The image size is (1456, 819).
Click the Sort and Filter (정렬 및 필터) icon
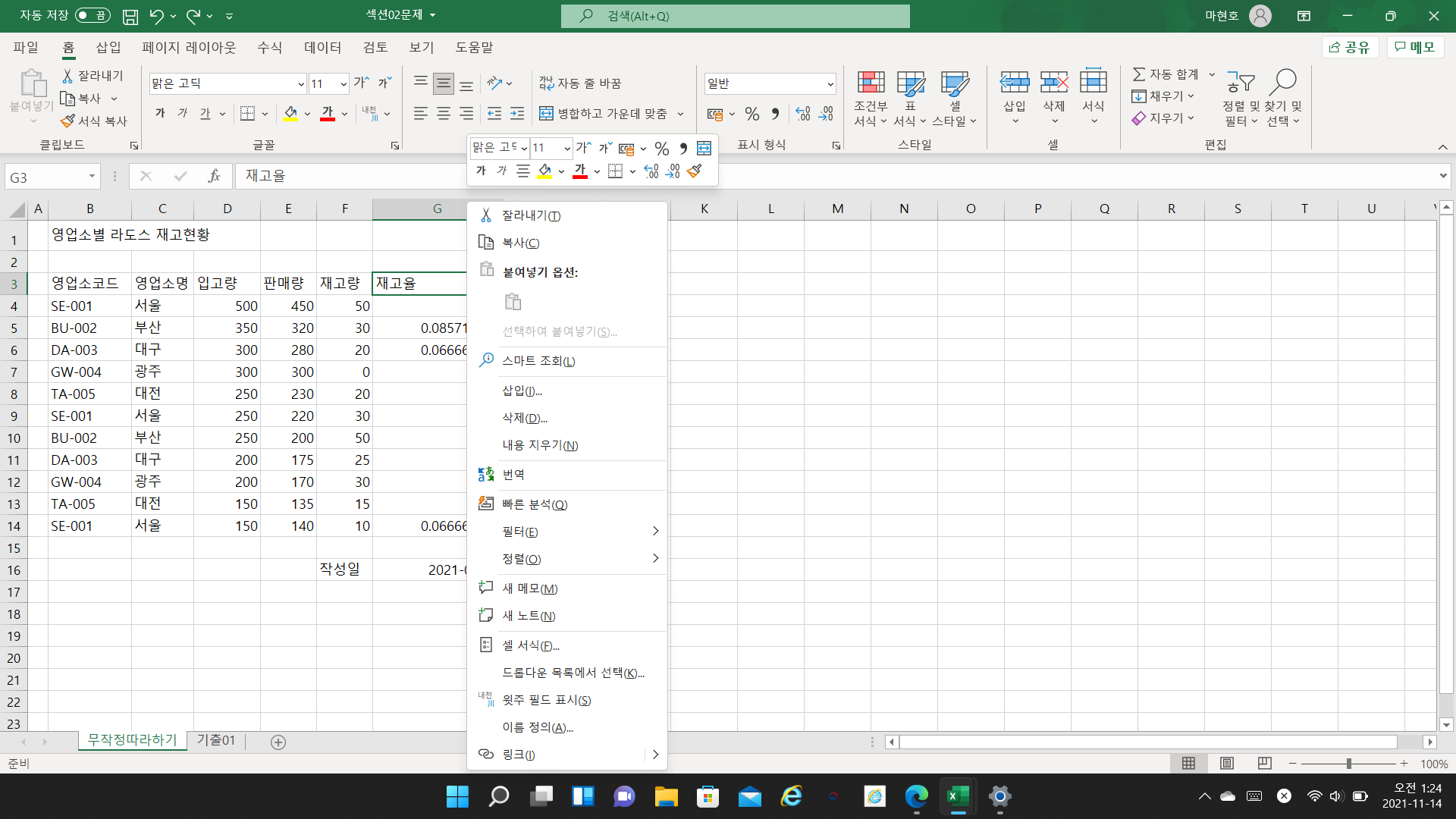pos(1241,83)
